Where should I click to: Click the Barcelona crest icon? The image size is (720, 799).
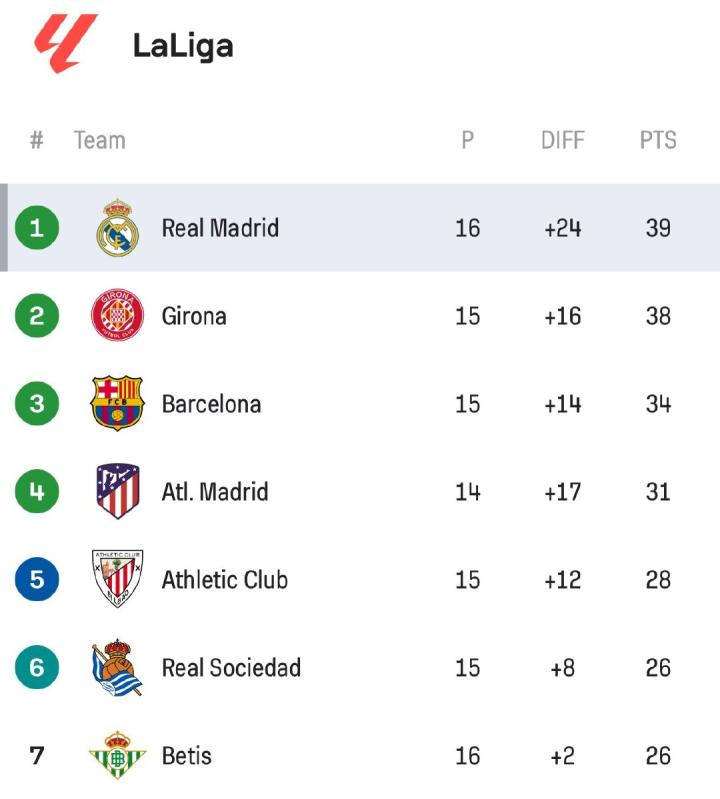[x=117, y=404]
